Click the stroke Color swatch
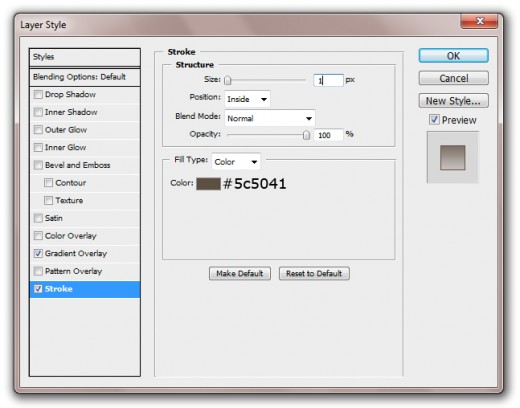Viewport: 520px width, 408px height. (208, 184)
